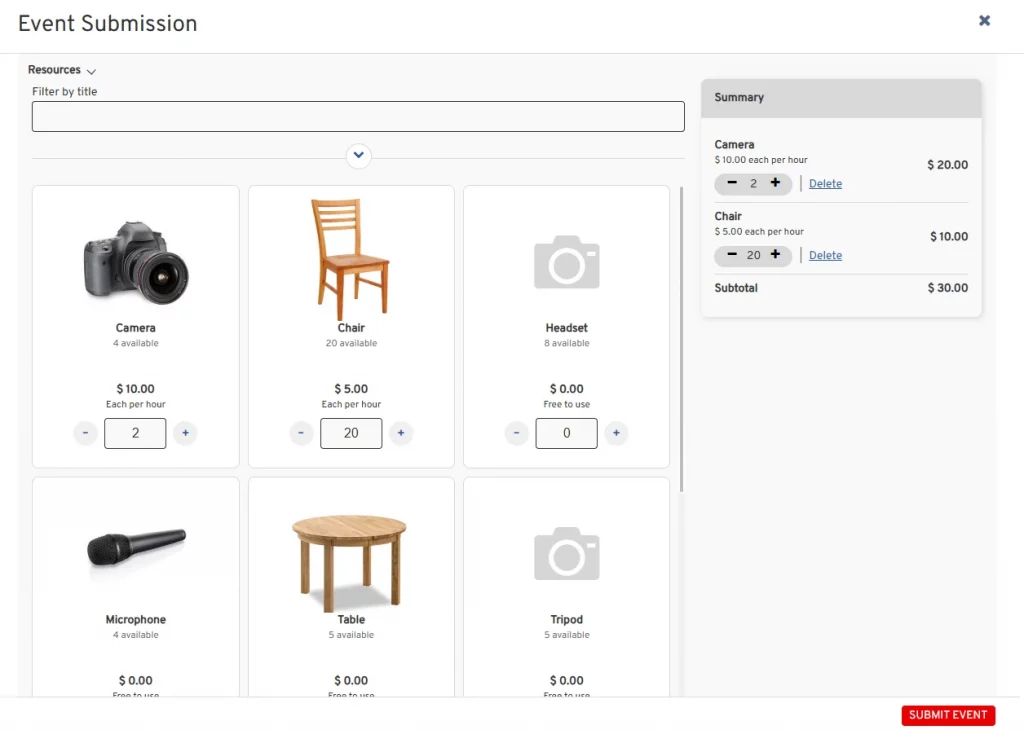Delete Chair from the Summary
The image size is (1024, 730).
coord(825,255)
